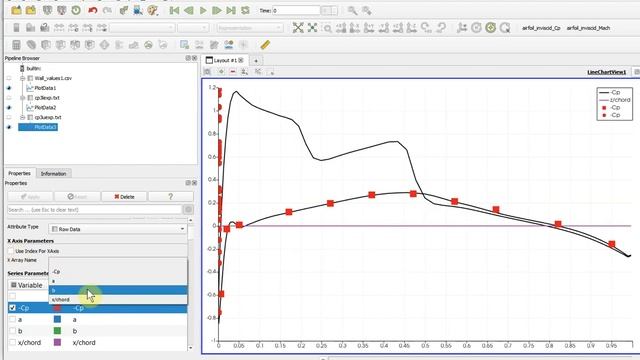Toggle visibility of Wall_values1.csv

[9, 78]
